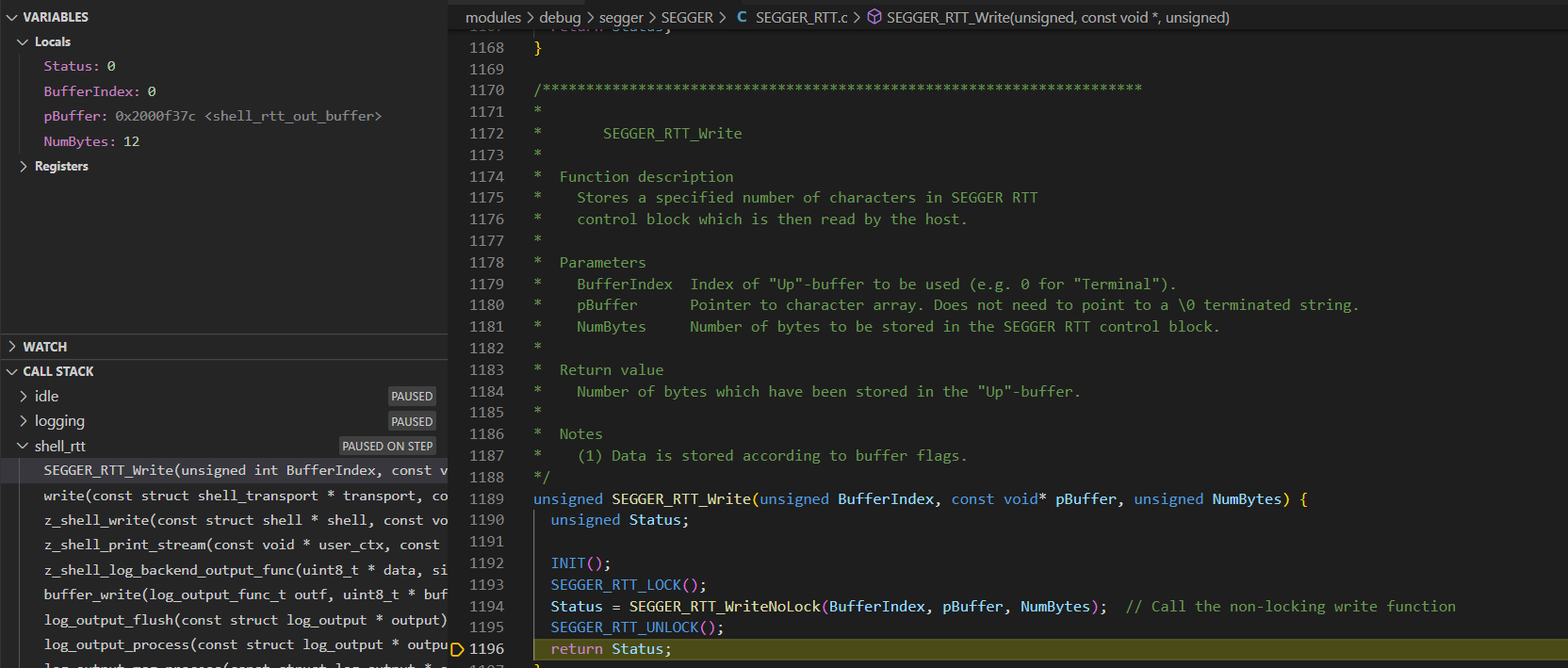Screen dimensions: 1568x668
Task: Select the z_shell_log_backend_output_func stack frame
Action: click(224, 570)
